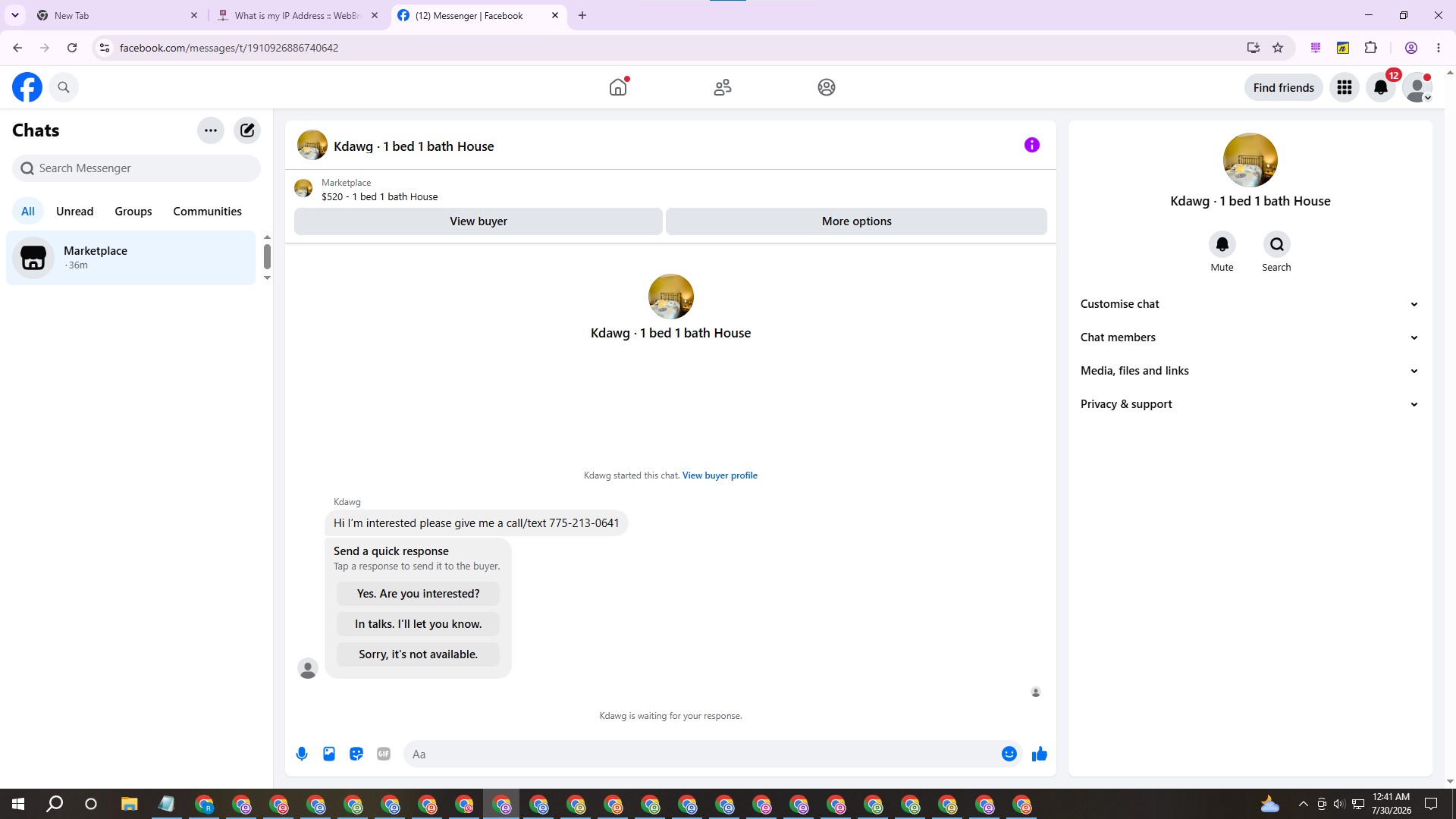Screen dimensions: 1456x819
Task: Open conversation information purple icon
Action: click(x=1032, y=145)
